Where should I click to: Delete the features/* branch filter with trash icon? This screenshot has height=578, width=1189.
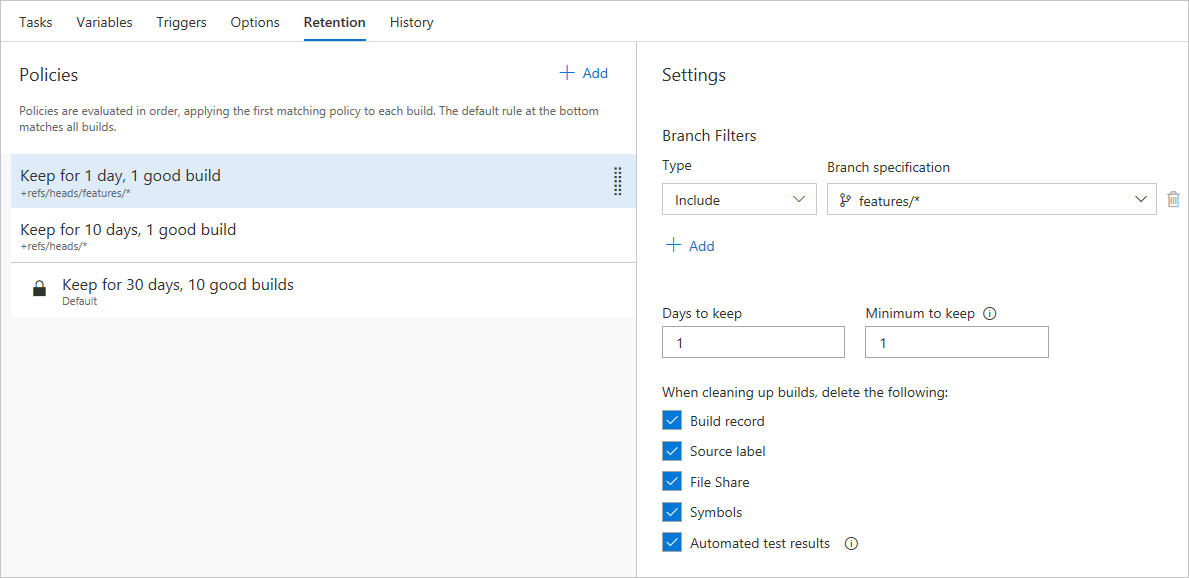click(x=1173, y=199)
